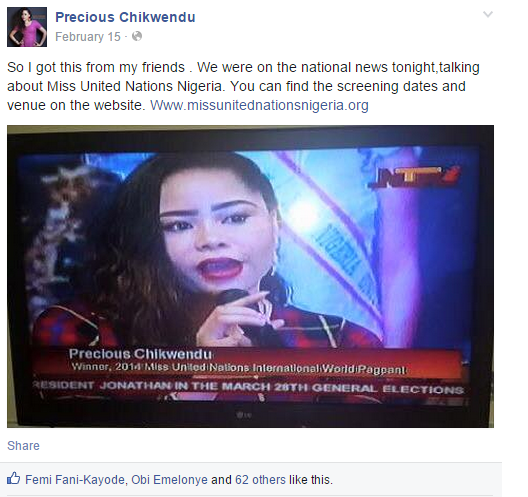Click the Share link below photo

[x=23, y=445]
